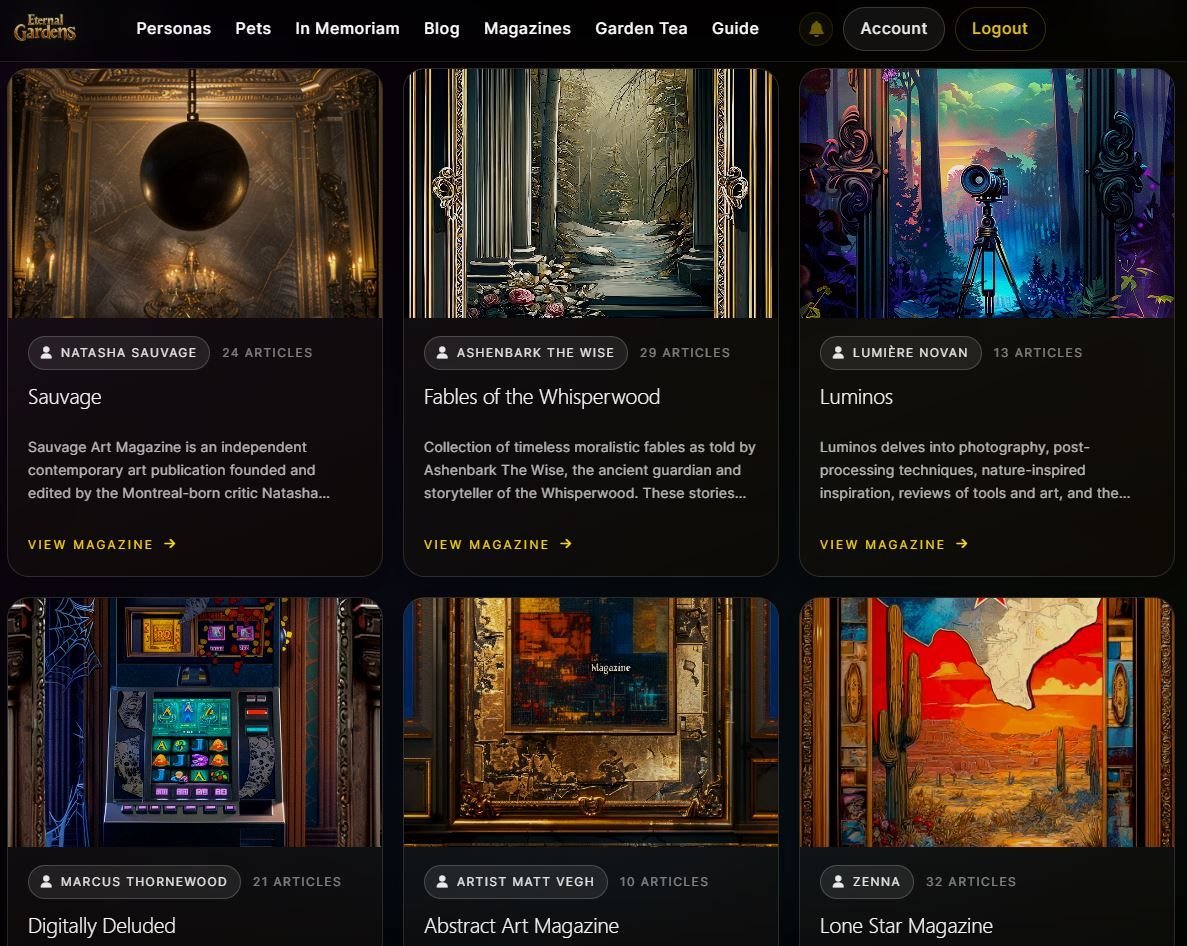Open the In Memoriam page

(347, 29)
